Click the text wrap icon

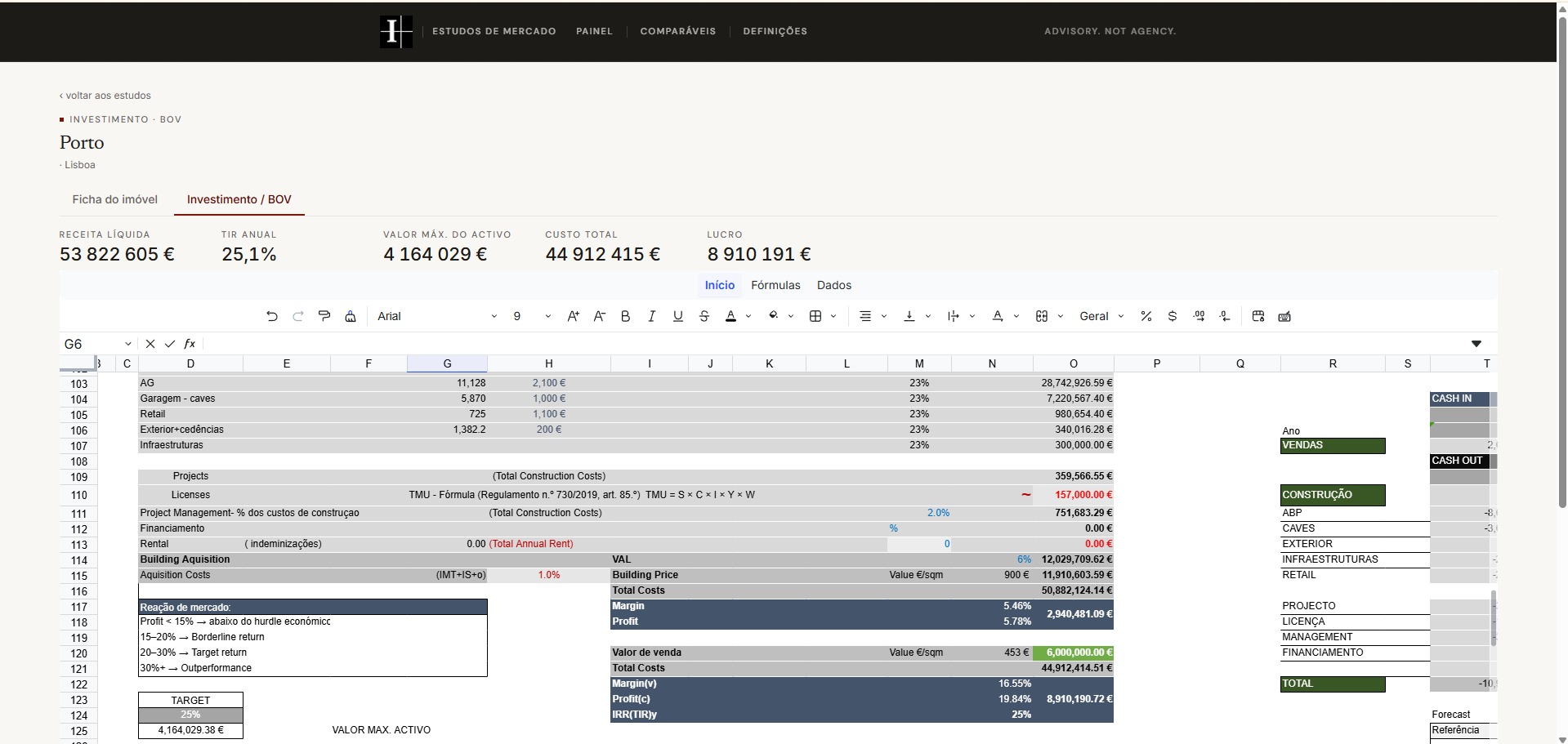coord(953,316)
